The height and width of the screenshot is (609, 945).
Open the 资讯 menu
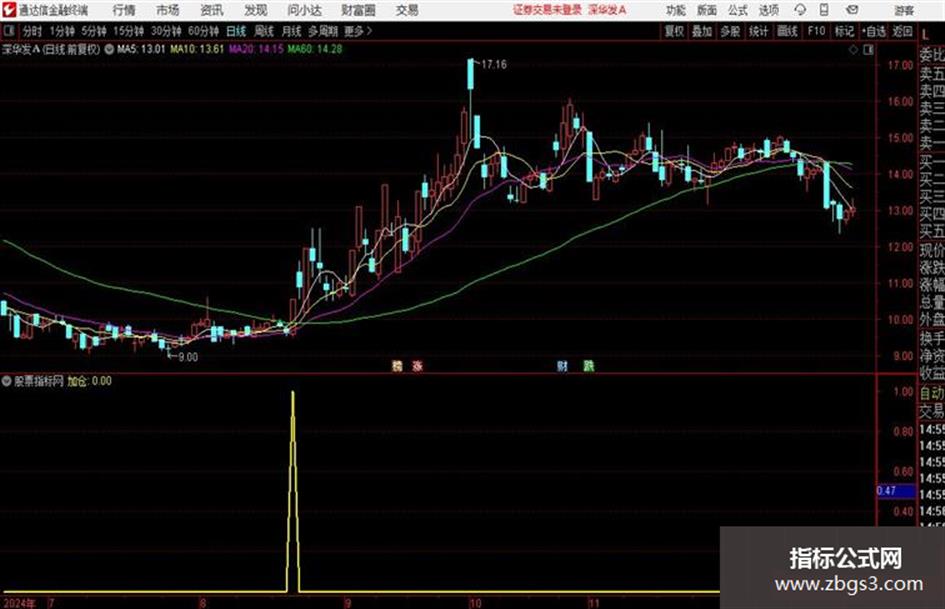pos(212,10)
